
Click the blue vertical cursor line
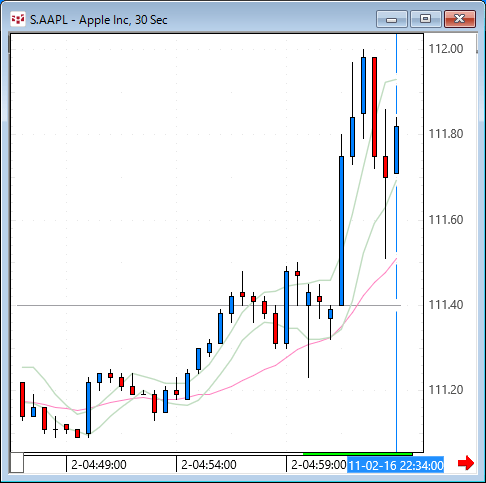pos(396,243)
